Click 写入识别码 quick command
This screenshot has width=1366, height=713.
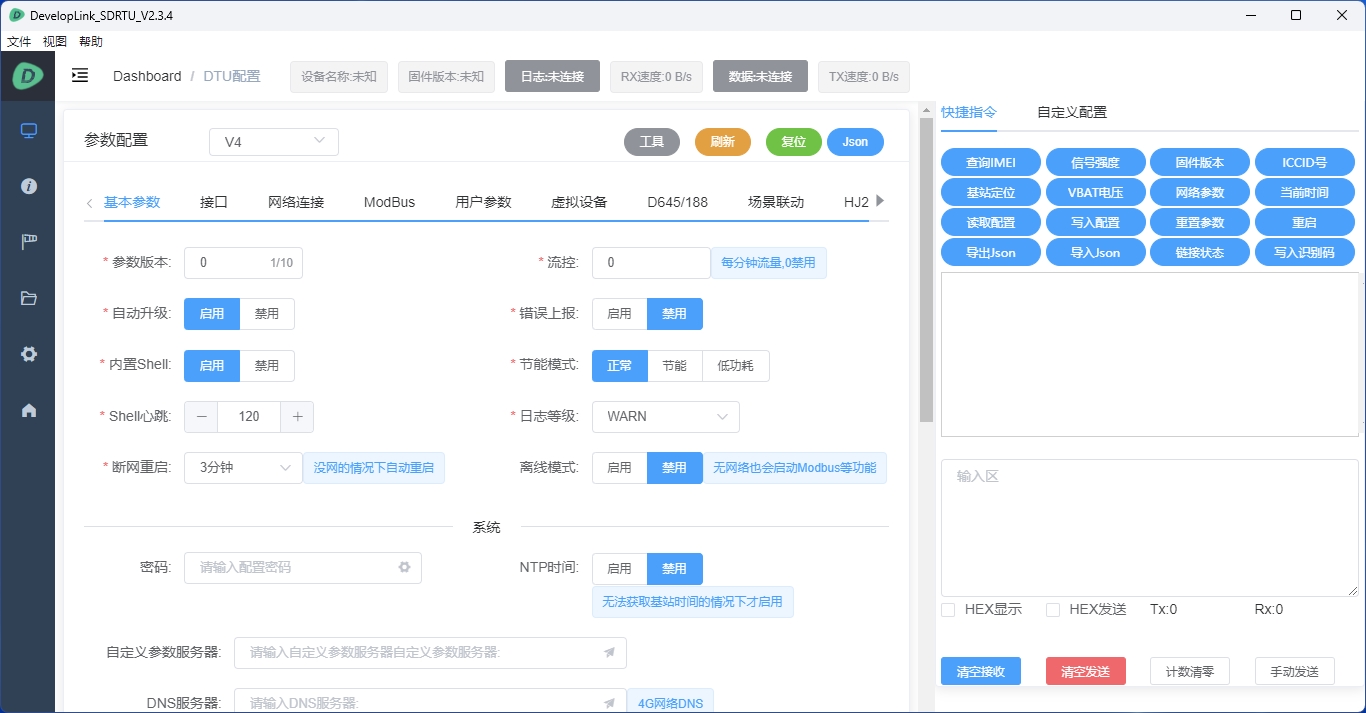(x=1304, y=252)
